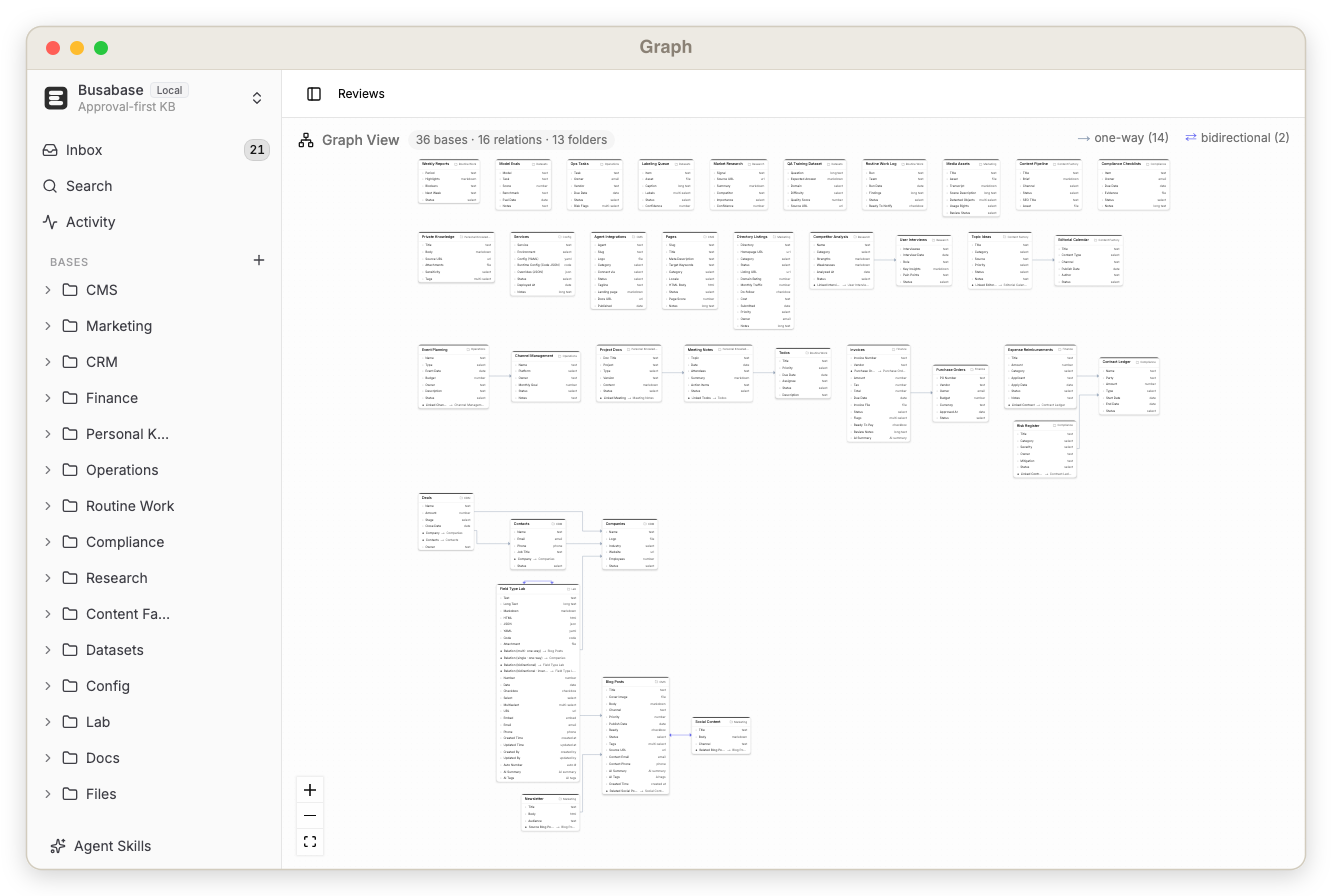
Task: Select the Companies graph node
Action: [629, 545]
